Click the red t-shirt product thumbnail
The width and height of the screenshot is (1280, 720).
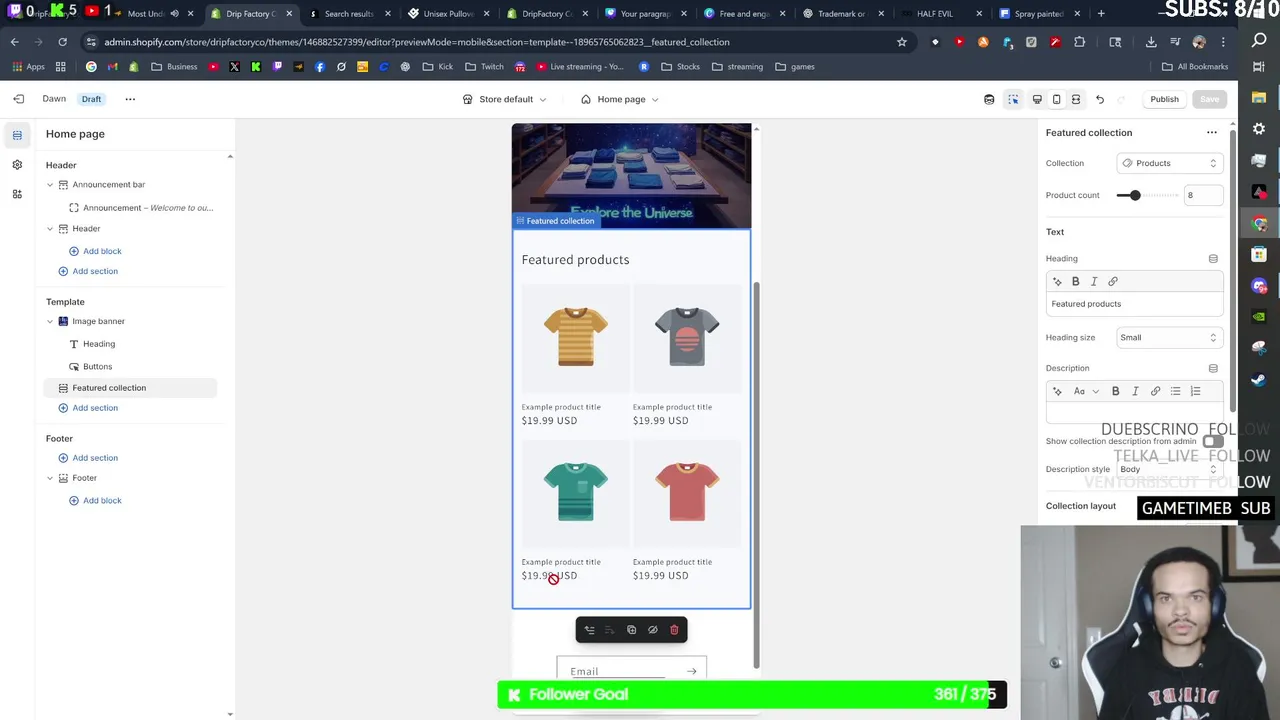point(687,493)
